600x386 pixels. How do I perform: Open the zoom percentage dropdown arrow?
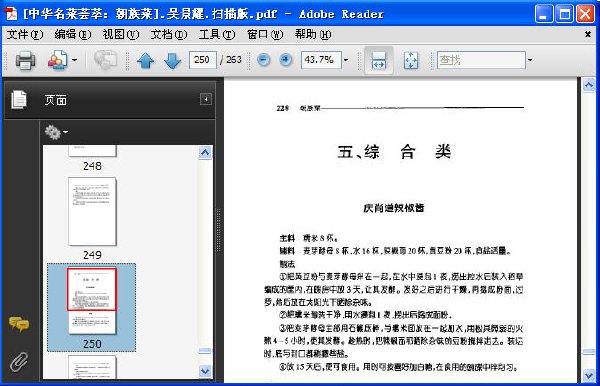click(x=346, y=60)
